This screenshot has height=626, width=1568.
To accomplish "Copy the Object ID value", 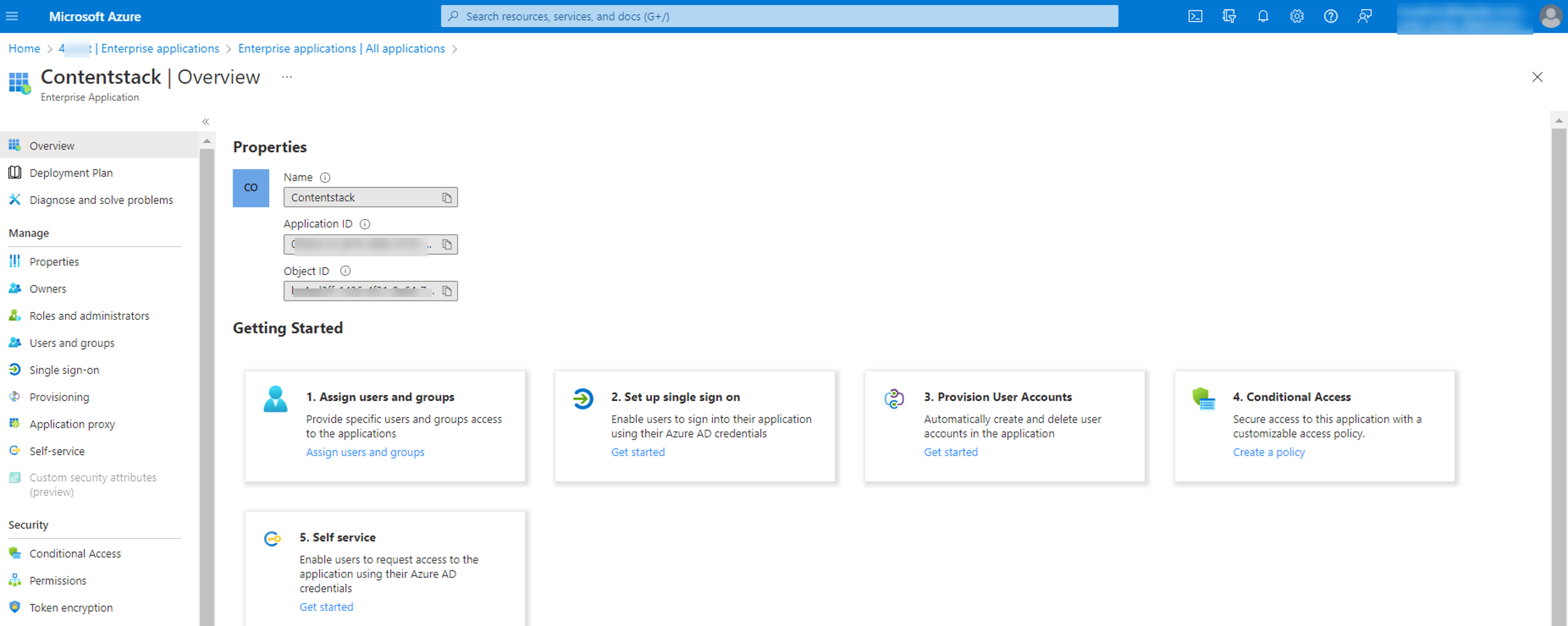I will [x=447, y=291].
